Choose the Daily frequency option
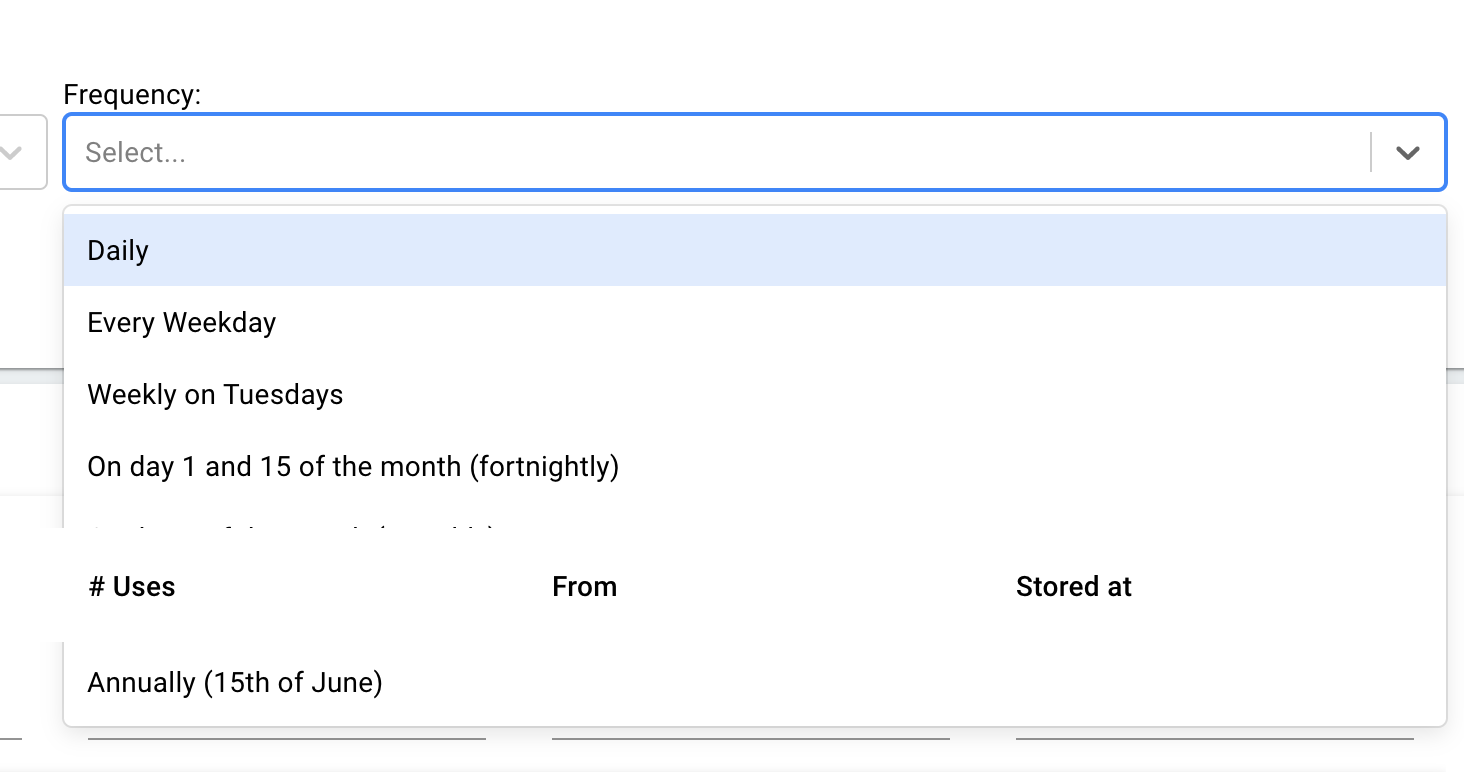 pyautogui.click(x=755, y=250)
